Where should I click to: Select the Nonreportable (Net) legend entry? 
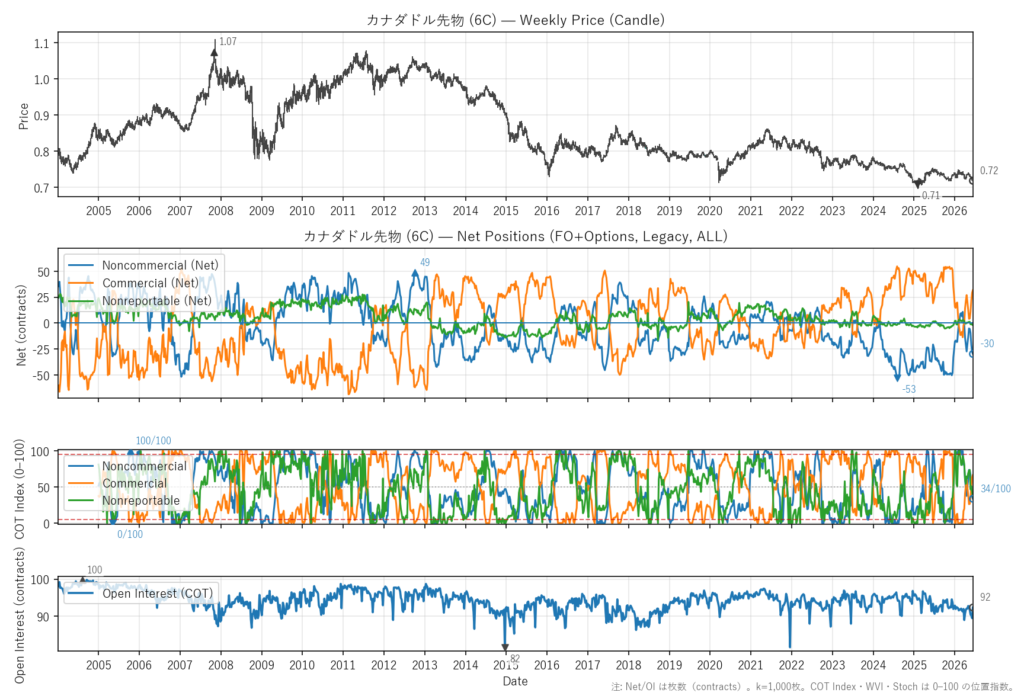pyautogui.click(x=157, y=301)
